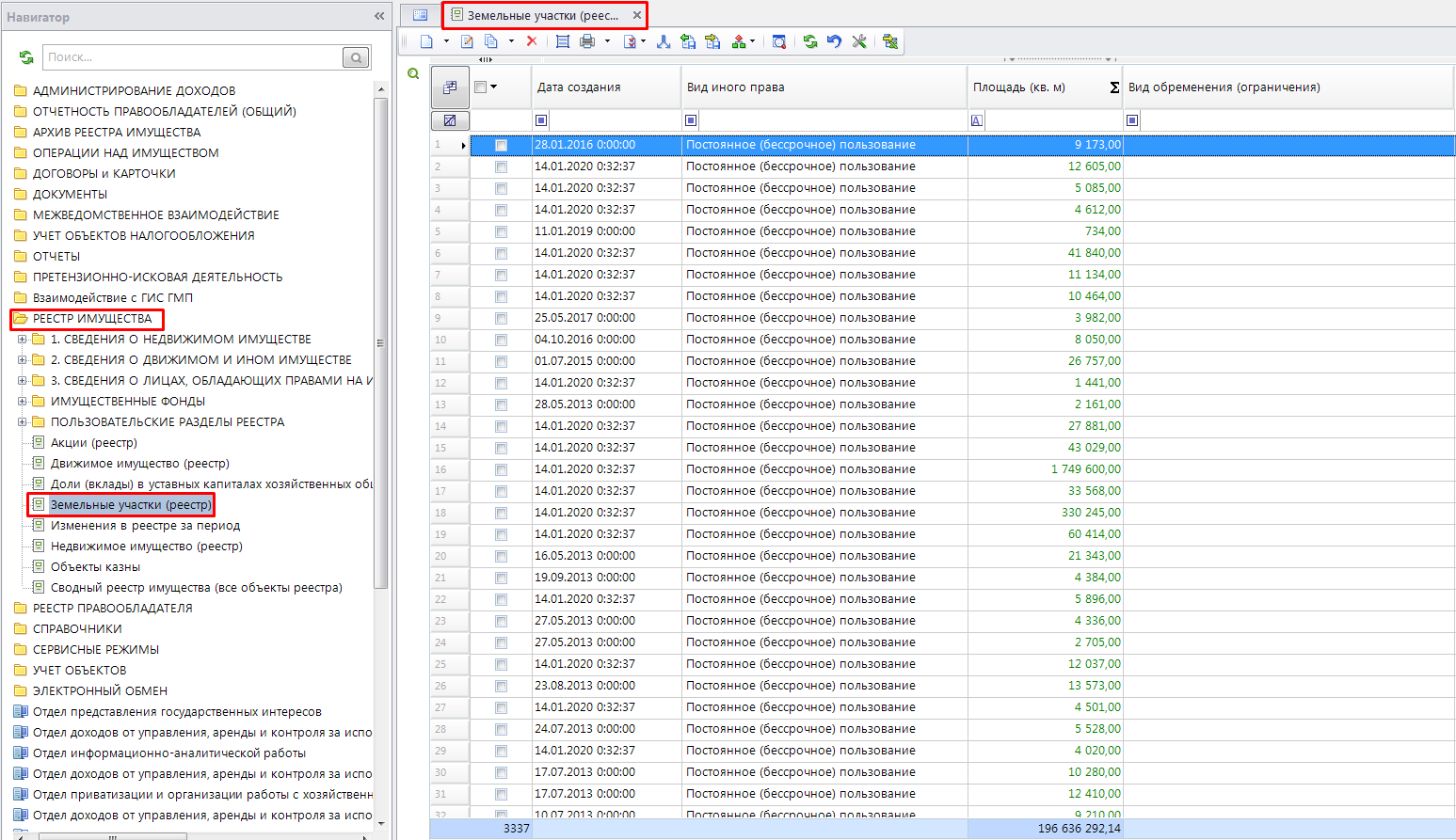The width and height of the screenshot is (1456, 840).
Task: Click filter condition icon under Дата создания
Action: point(541,120)
